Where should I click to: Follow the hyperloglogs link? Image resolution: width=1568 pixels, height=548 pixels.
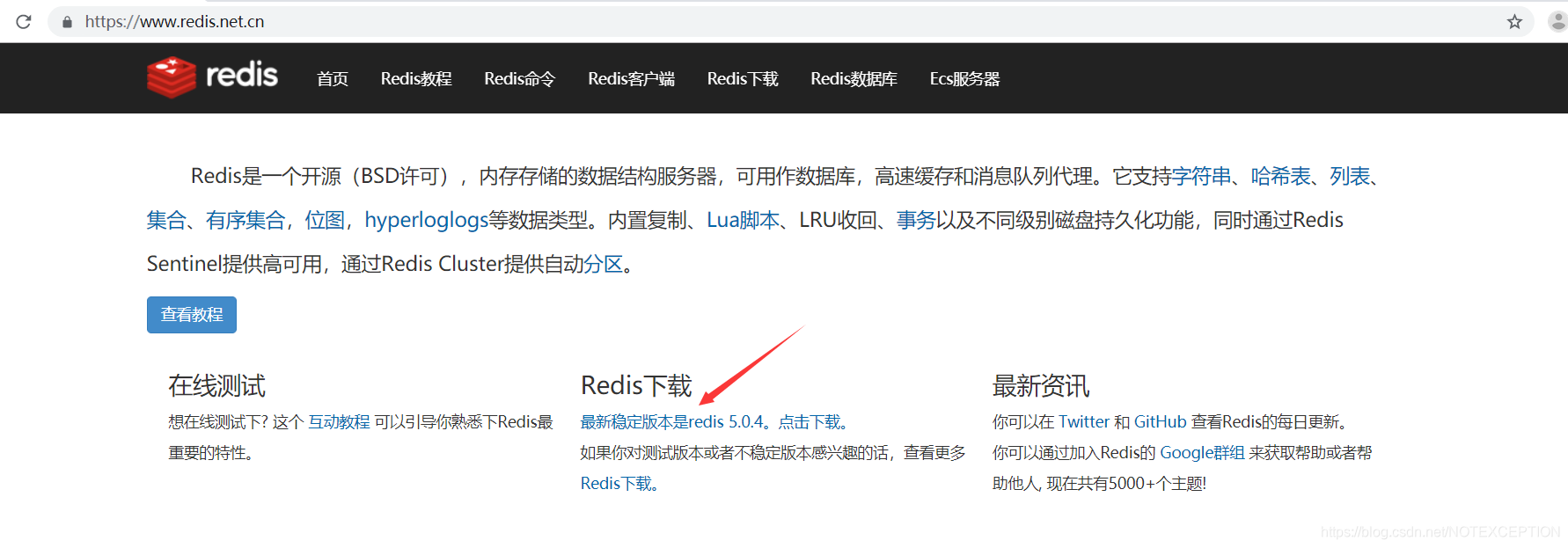click(427, 220)
